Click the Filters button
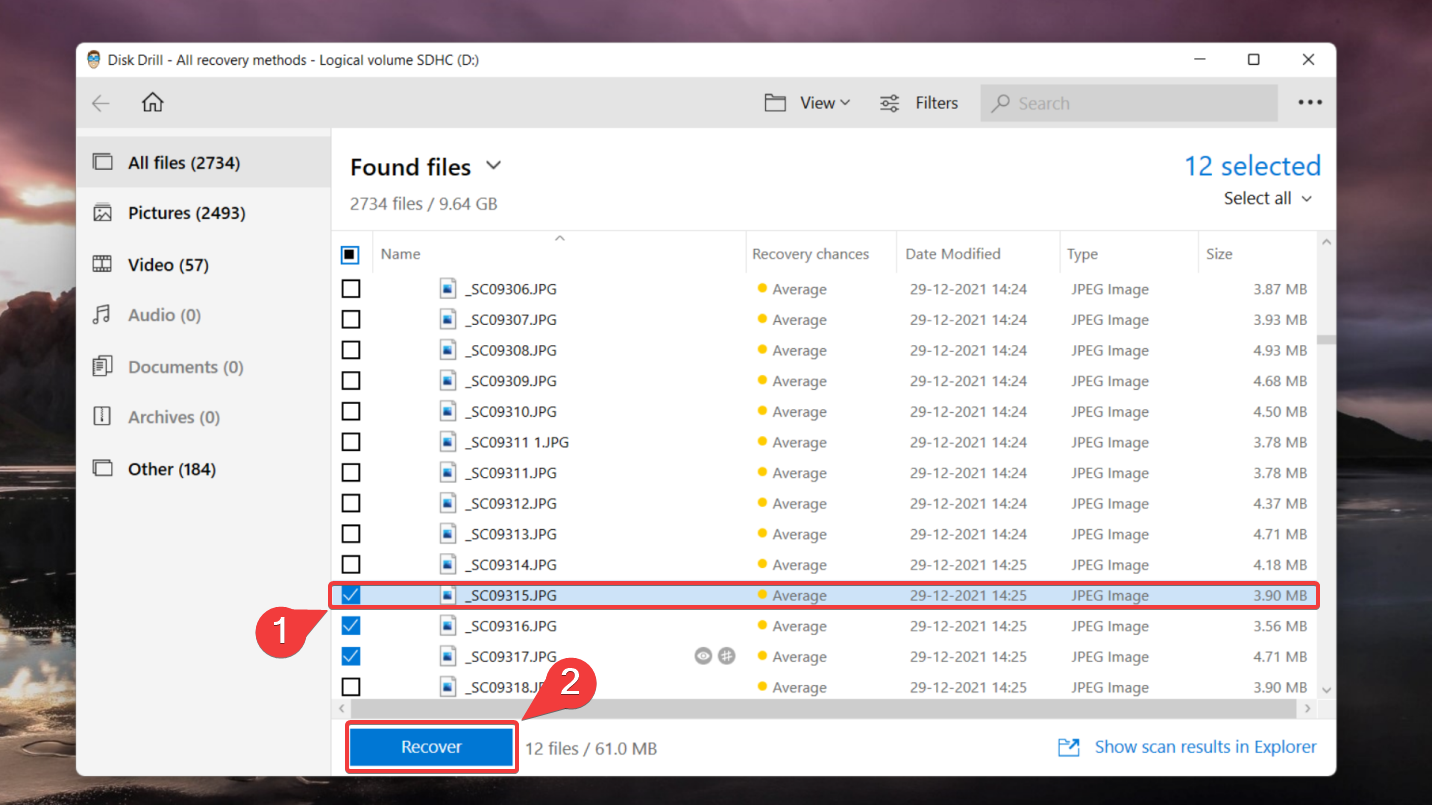 pos(919,103)
